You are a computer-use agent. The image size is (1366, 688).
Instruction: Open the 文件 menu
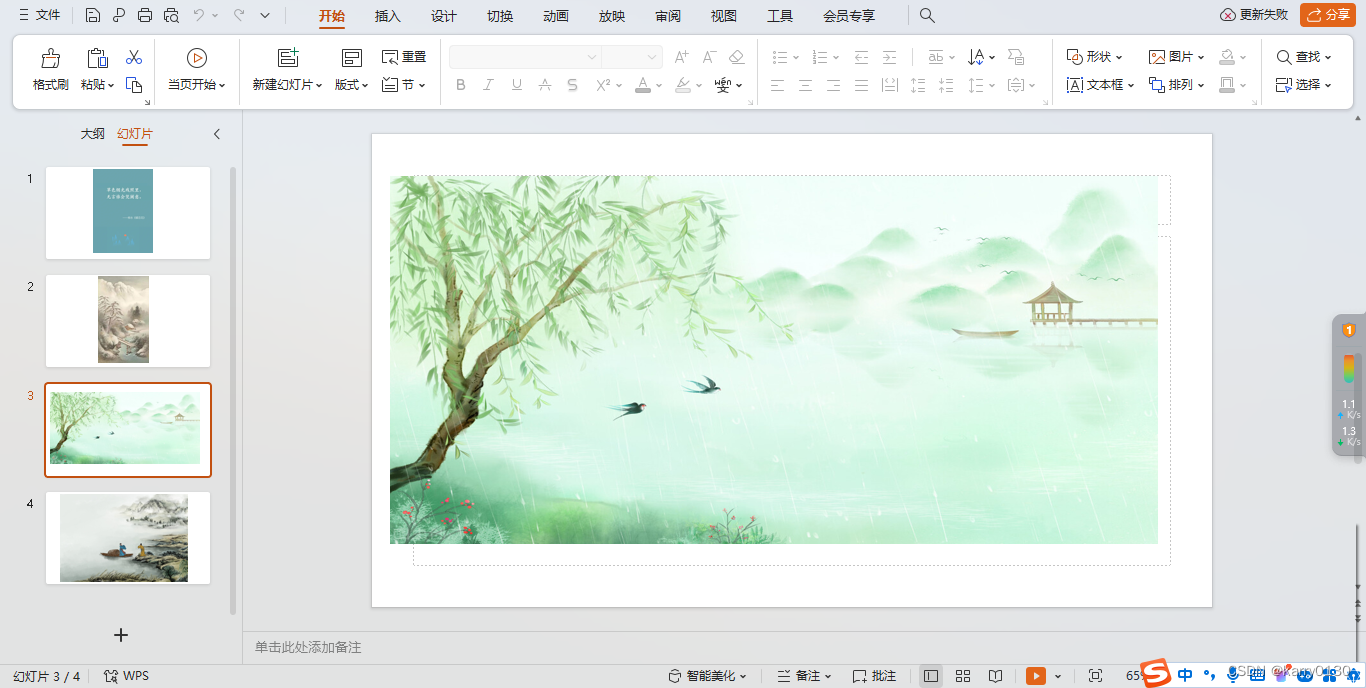(x=47, y=15)
